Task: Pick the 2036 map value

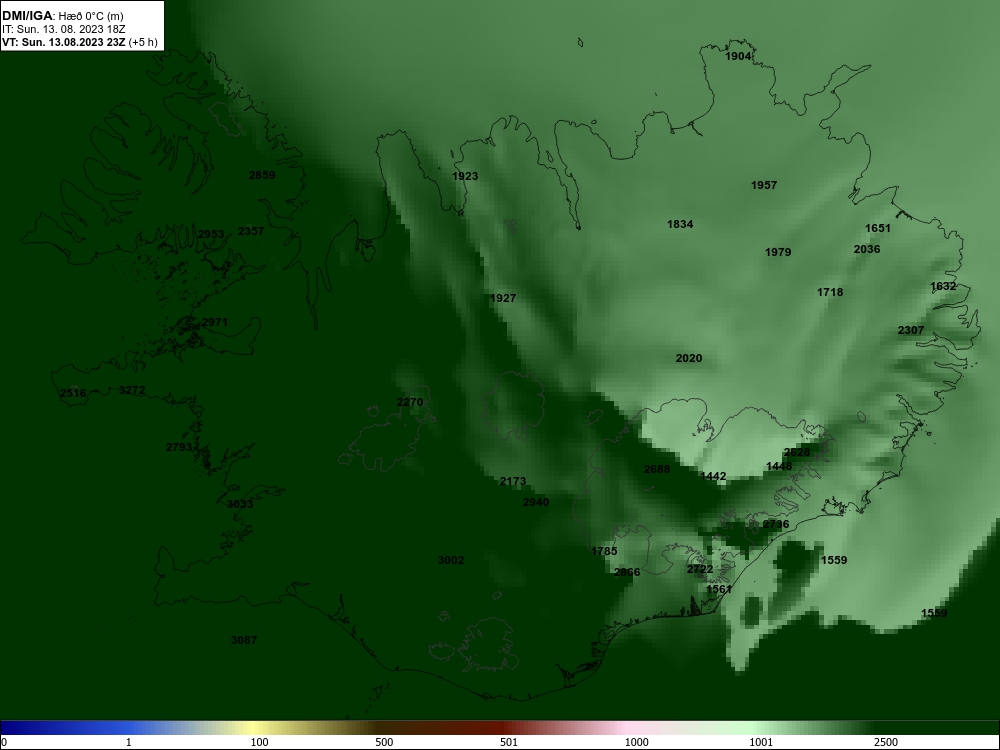Action: pos(867,249)
